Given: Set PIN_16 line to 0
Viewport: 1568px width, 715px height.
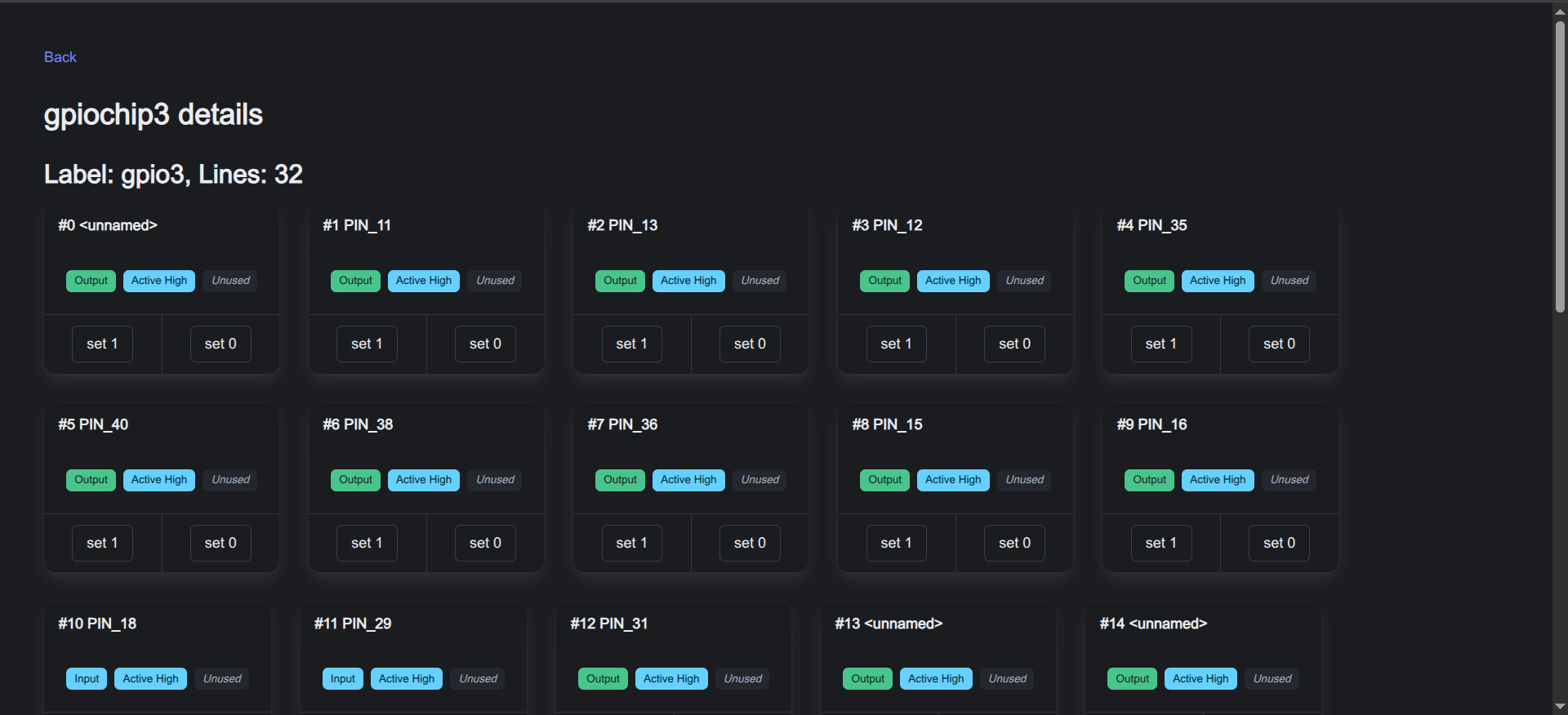Looking at the screenshot, I should [x=1279, y=543].
